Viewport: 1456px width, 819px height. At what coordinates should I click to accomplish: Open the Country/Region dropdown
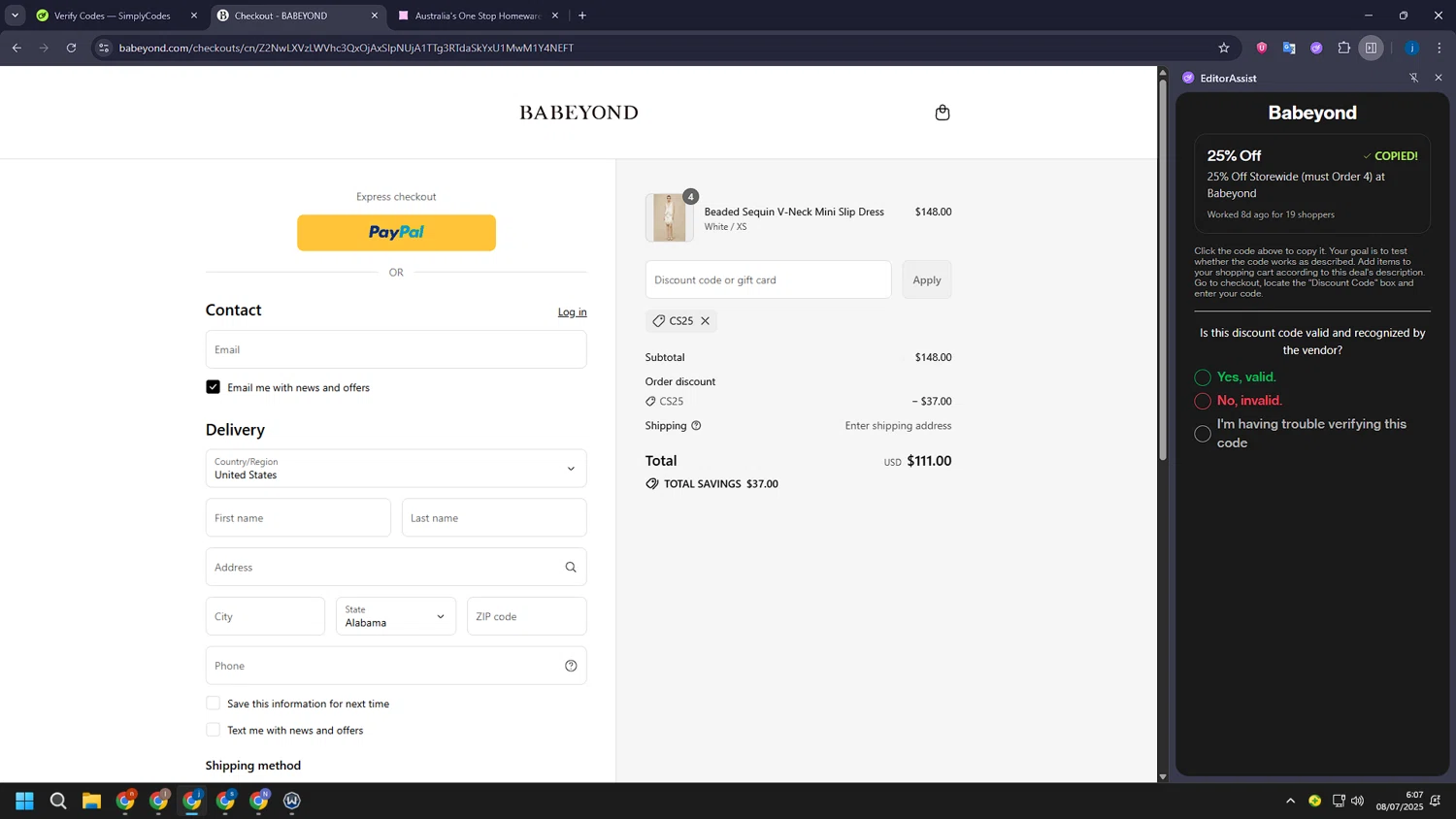coord(396,469)
